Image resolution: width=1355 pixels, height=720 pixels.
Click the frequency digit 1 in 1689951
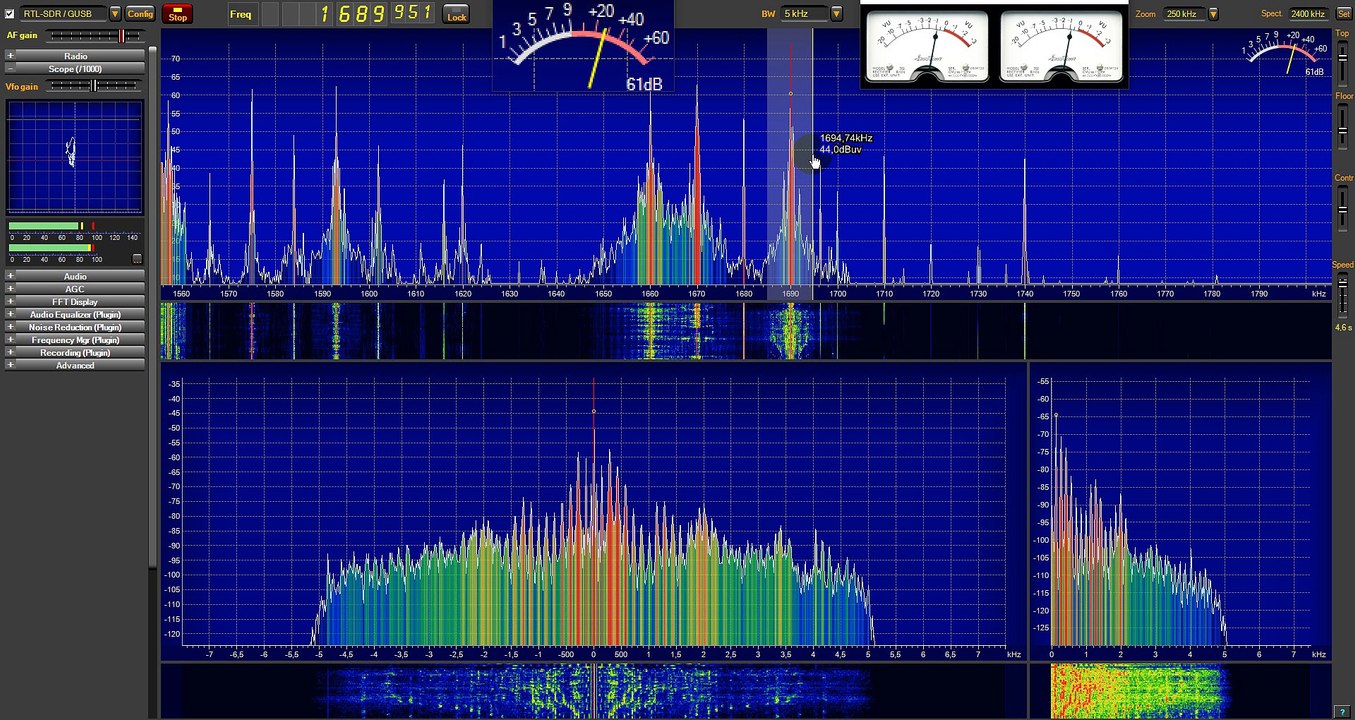[327, 14]
